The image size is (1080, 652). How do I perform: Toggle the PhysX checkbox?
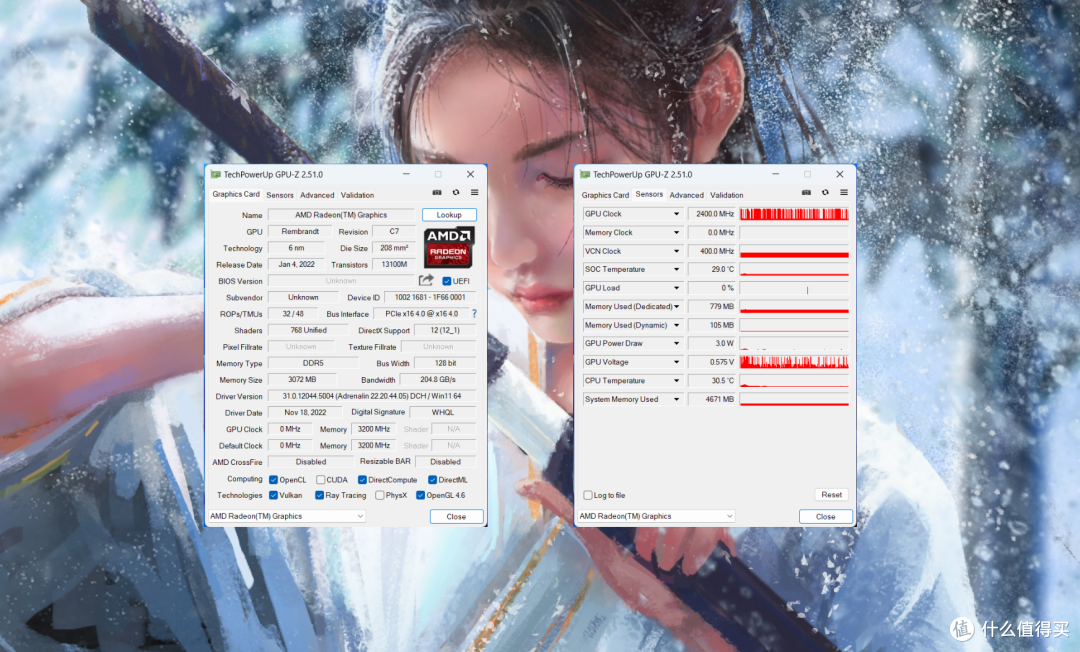click(x=380, y=495)
